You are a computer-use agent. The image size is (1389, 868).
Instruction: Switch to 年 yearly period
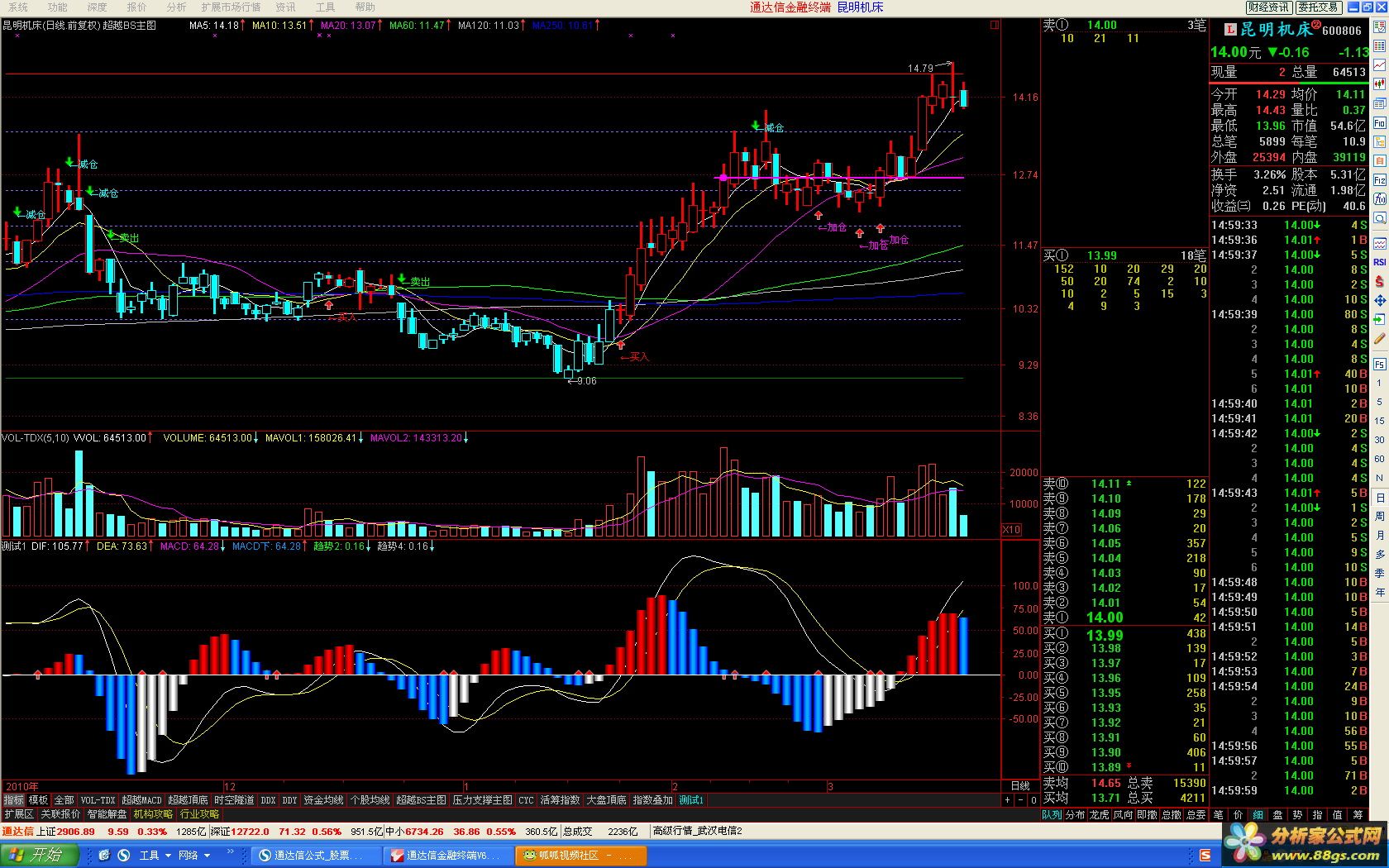coord(1379,592)
